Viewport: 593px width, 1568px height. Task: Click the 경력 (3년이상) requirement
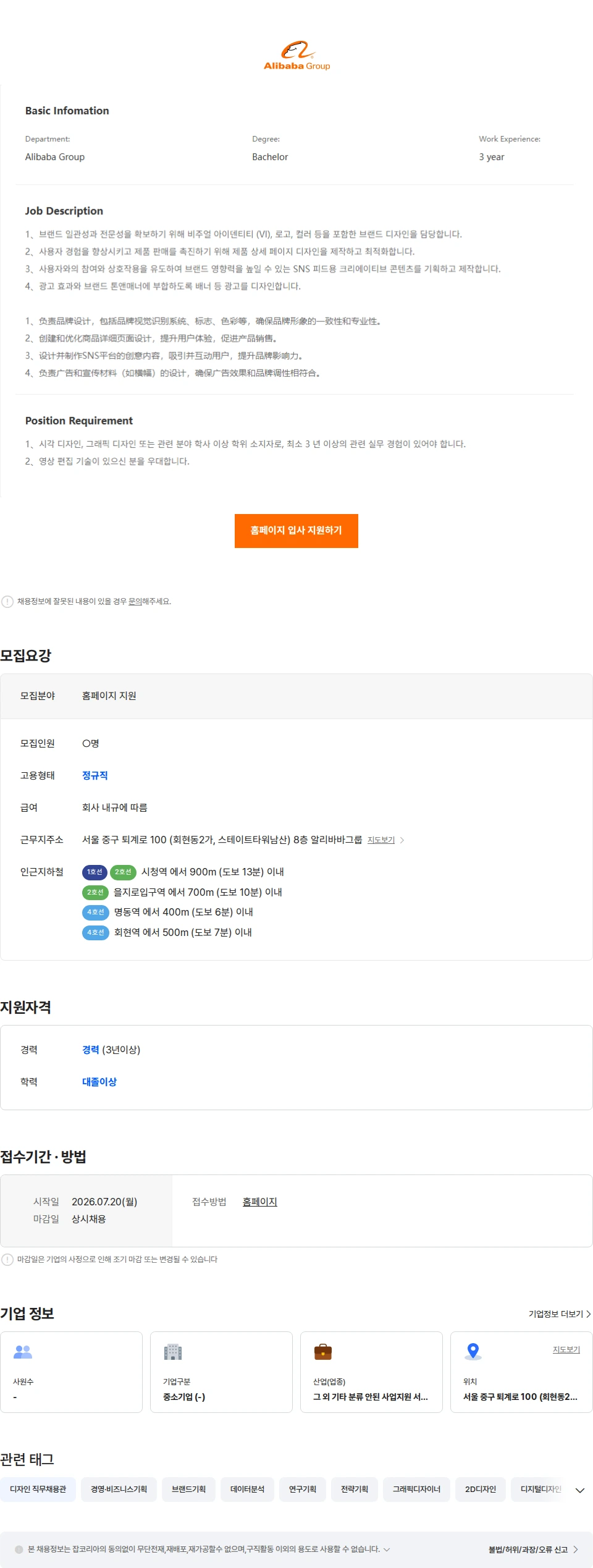111,1050
